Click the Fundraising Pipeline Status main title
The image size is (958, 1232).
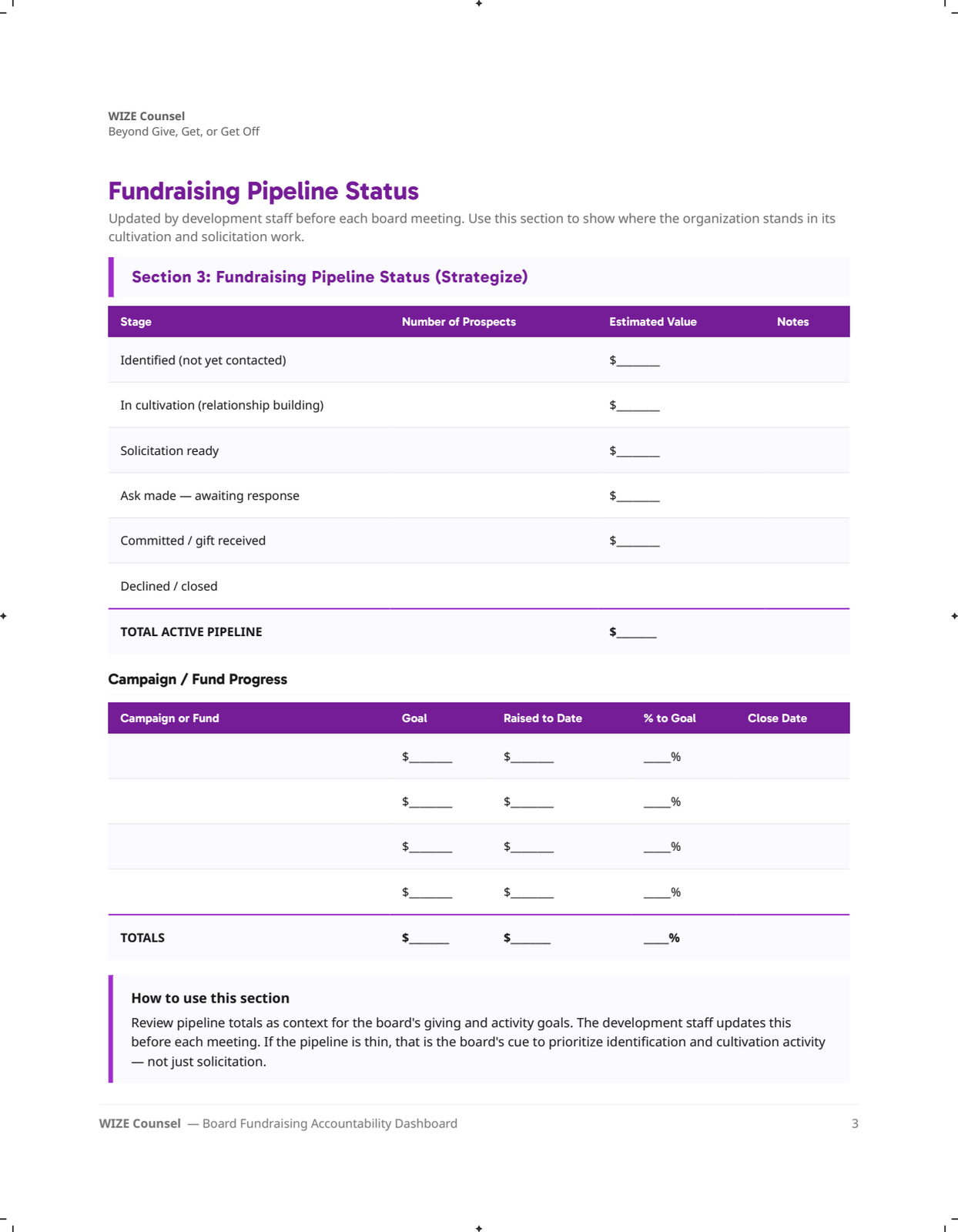click(263, 191)
